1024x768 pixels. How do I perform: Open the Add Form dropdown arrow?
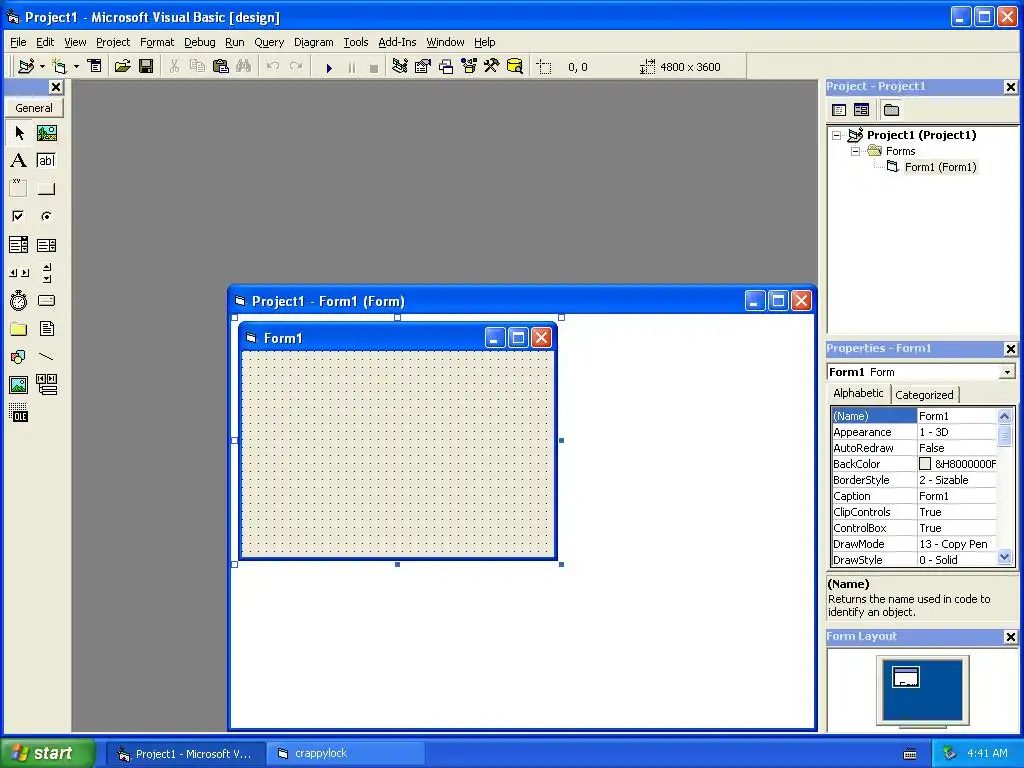[x=76, y=67]
